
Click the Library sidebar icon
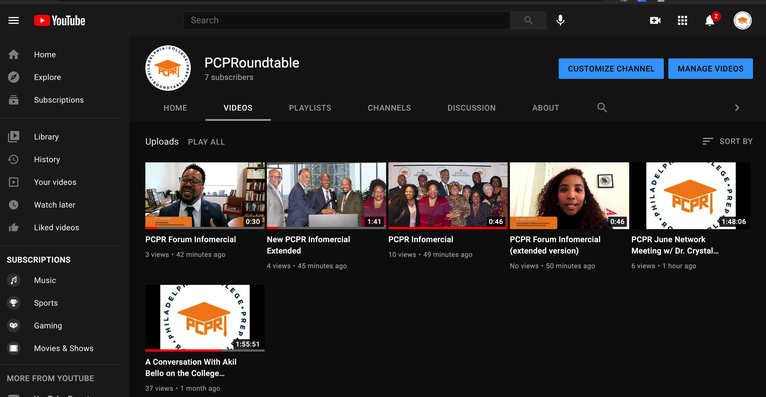[x=14, y=137]
